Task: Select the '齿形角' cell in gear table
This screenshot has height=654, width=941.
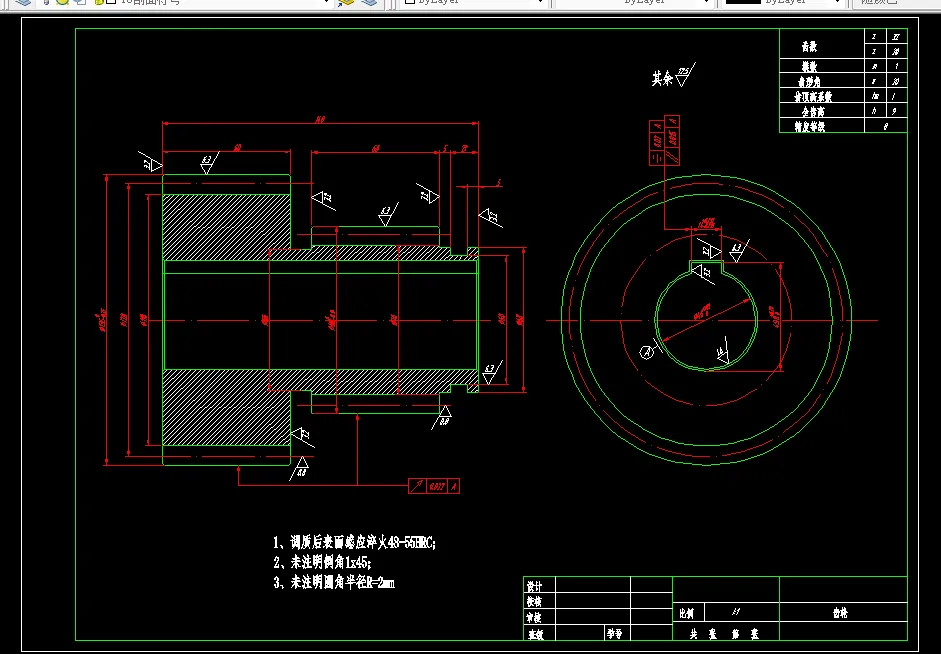Action: (822, 81)
